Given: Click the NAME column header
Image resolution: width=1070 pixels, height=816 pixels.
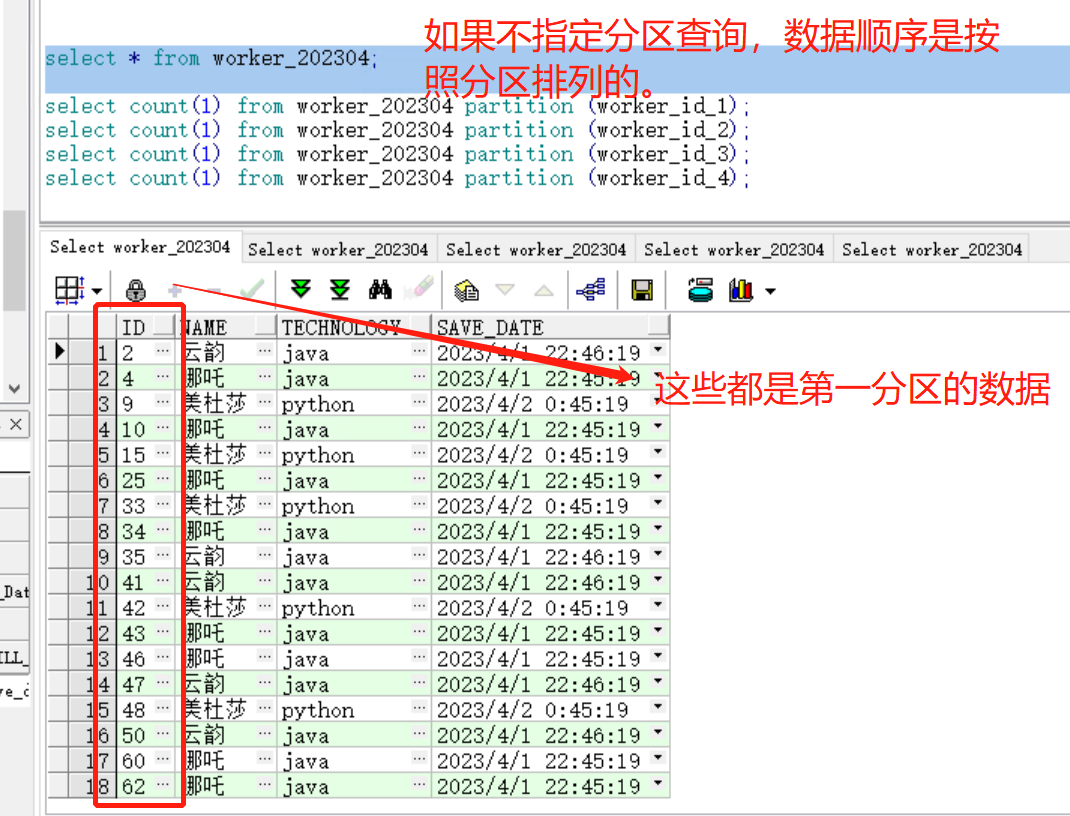Looking at the screenshot, I should (227, 327).
